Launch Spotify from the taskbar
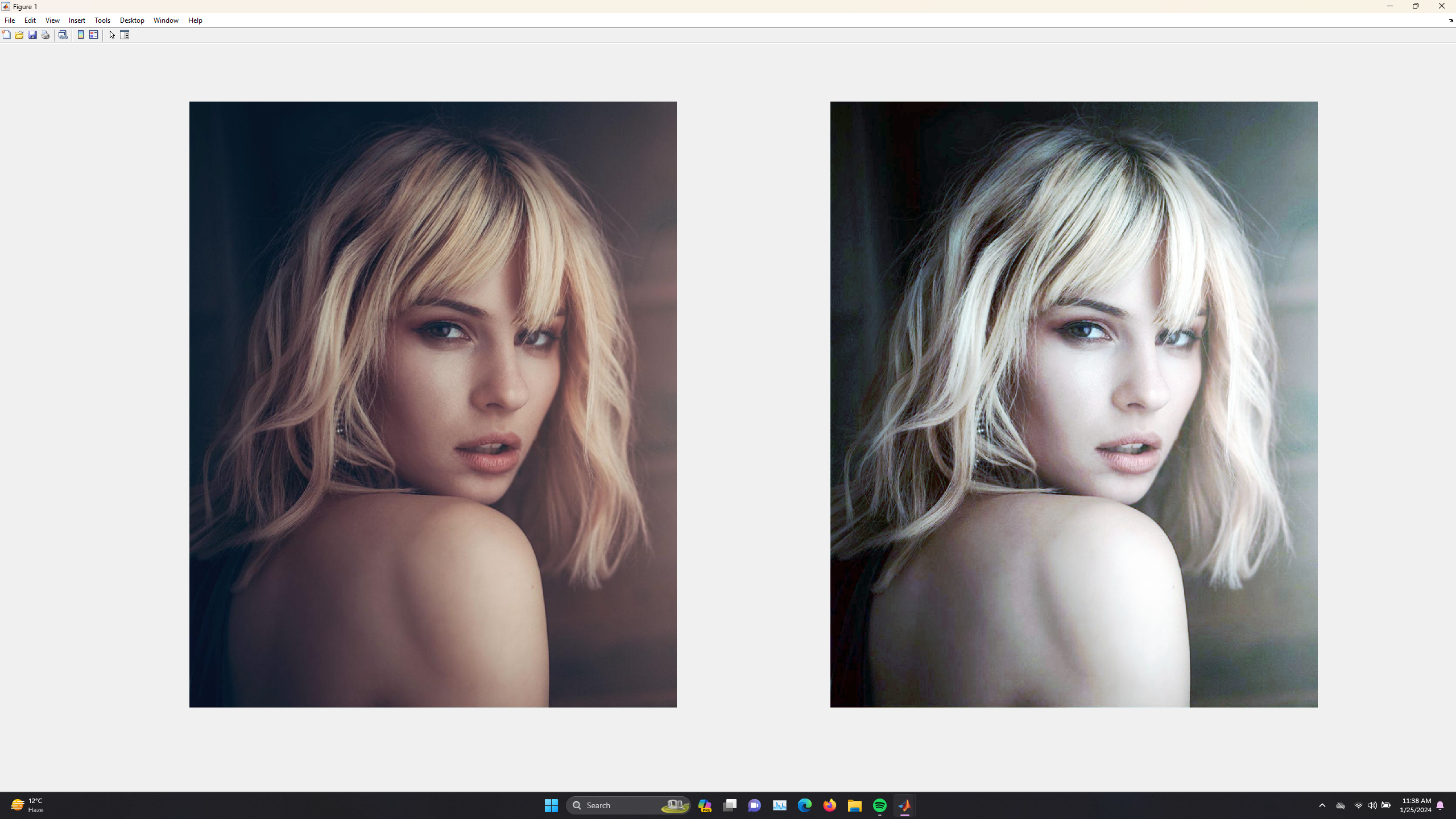Image resolution: width=1456 pixels, height=819 pixels. click(879, 805)
